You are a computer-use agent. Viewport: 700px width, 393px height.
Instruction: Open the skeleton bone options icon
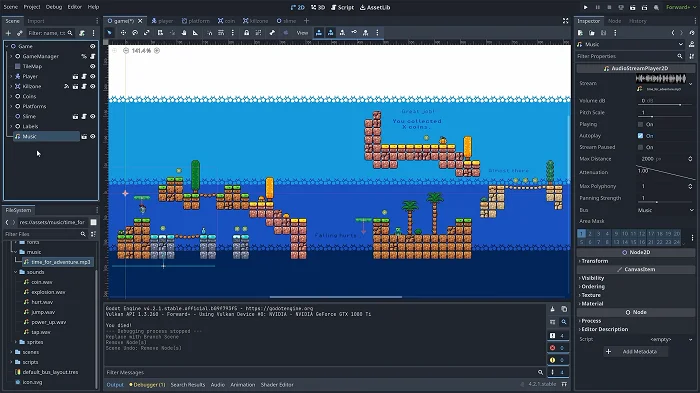pos(272,33)
